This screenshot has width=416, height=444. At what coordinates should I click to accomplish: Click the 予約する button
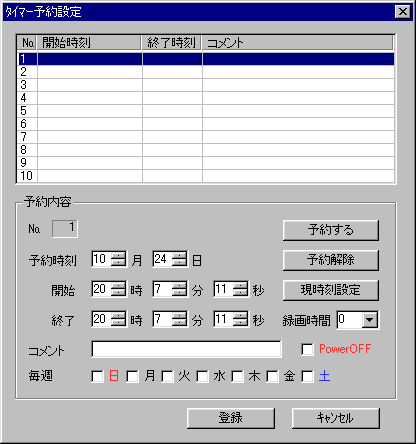[x=331, y=230]
